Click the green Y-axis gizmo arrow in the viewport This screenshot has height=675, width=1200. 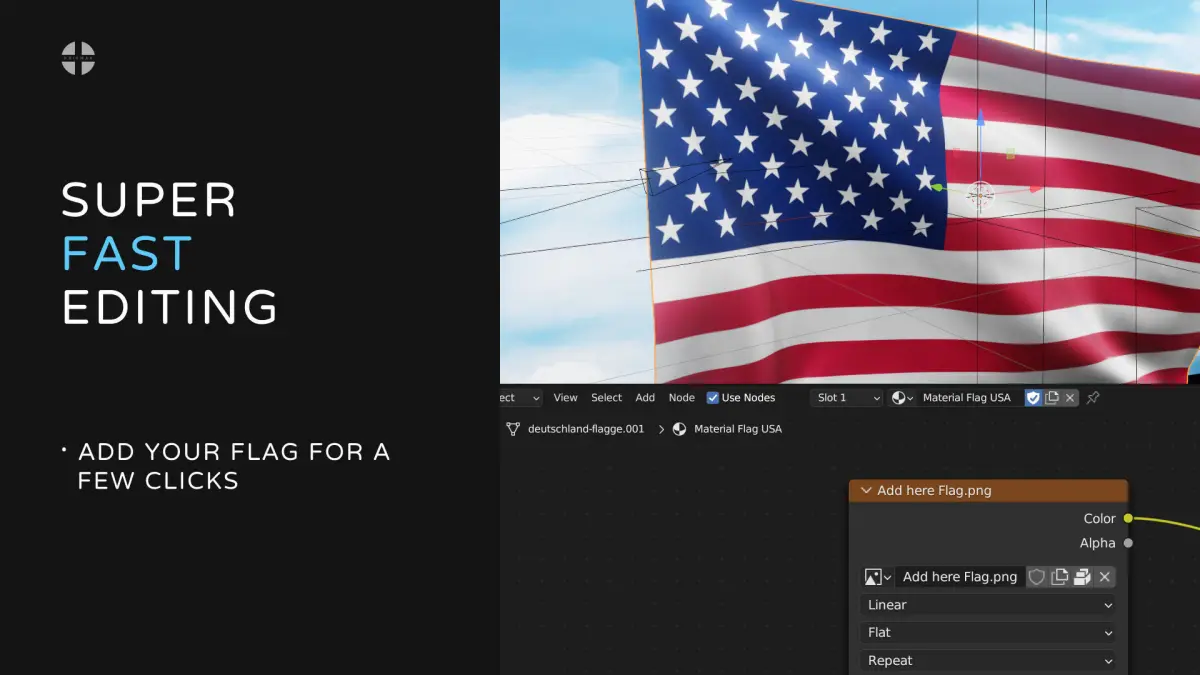pos(938,187)
